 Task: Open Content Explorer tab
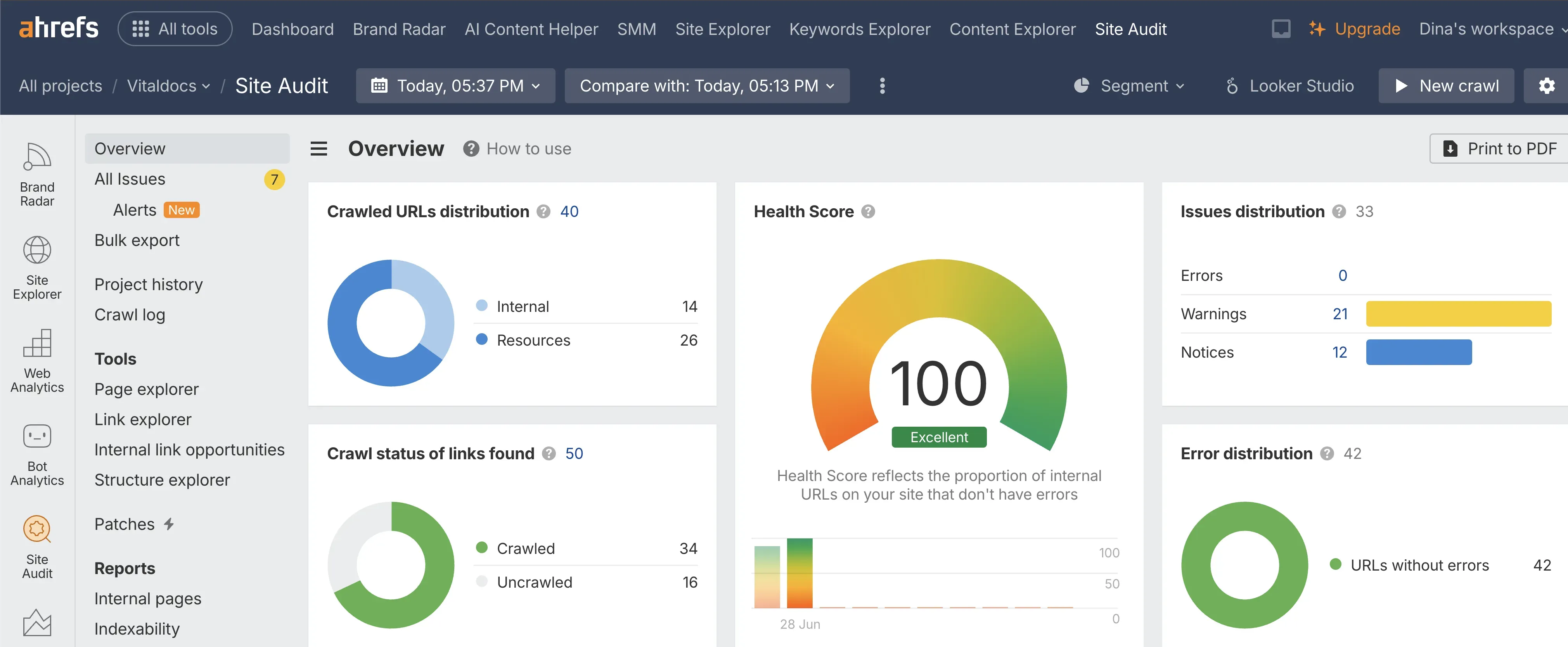(x=1012, y=29)
